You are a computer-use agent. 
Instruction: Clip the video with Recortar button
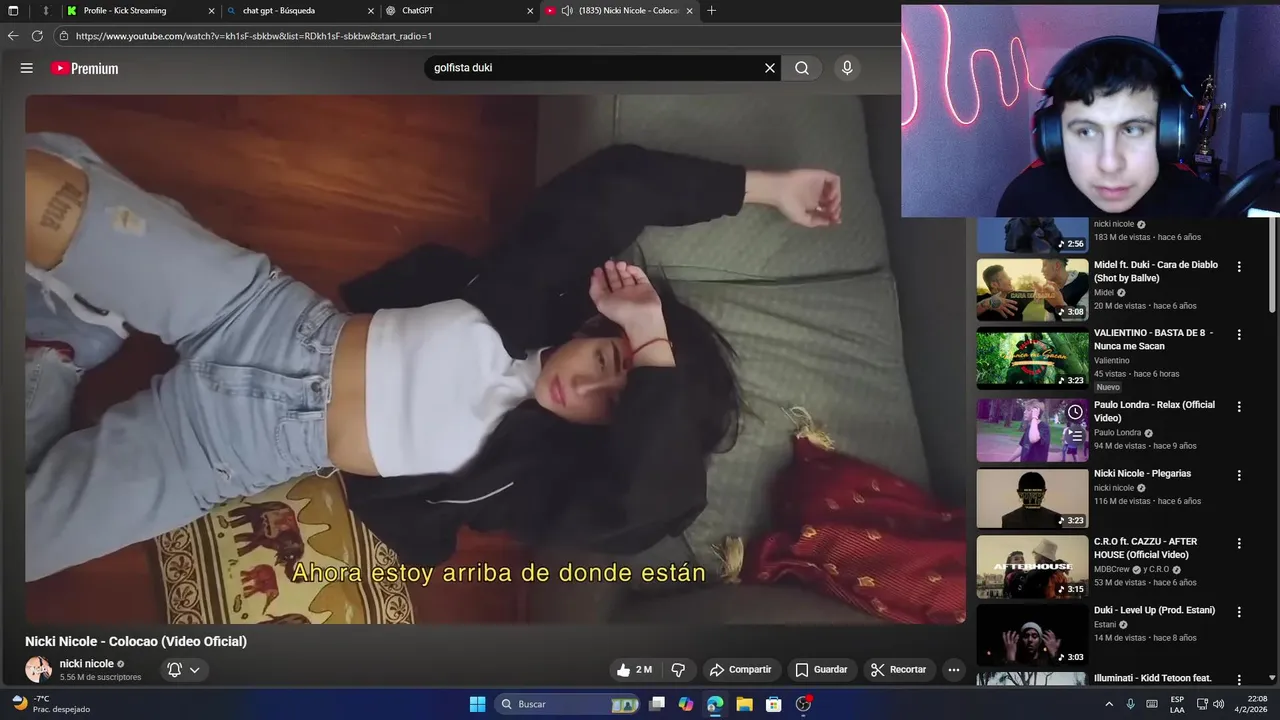pos(898,670)
